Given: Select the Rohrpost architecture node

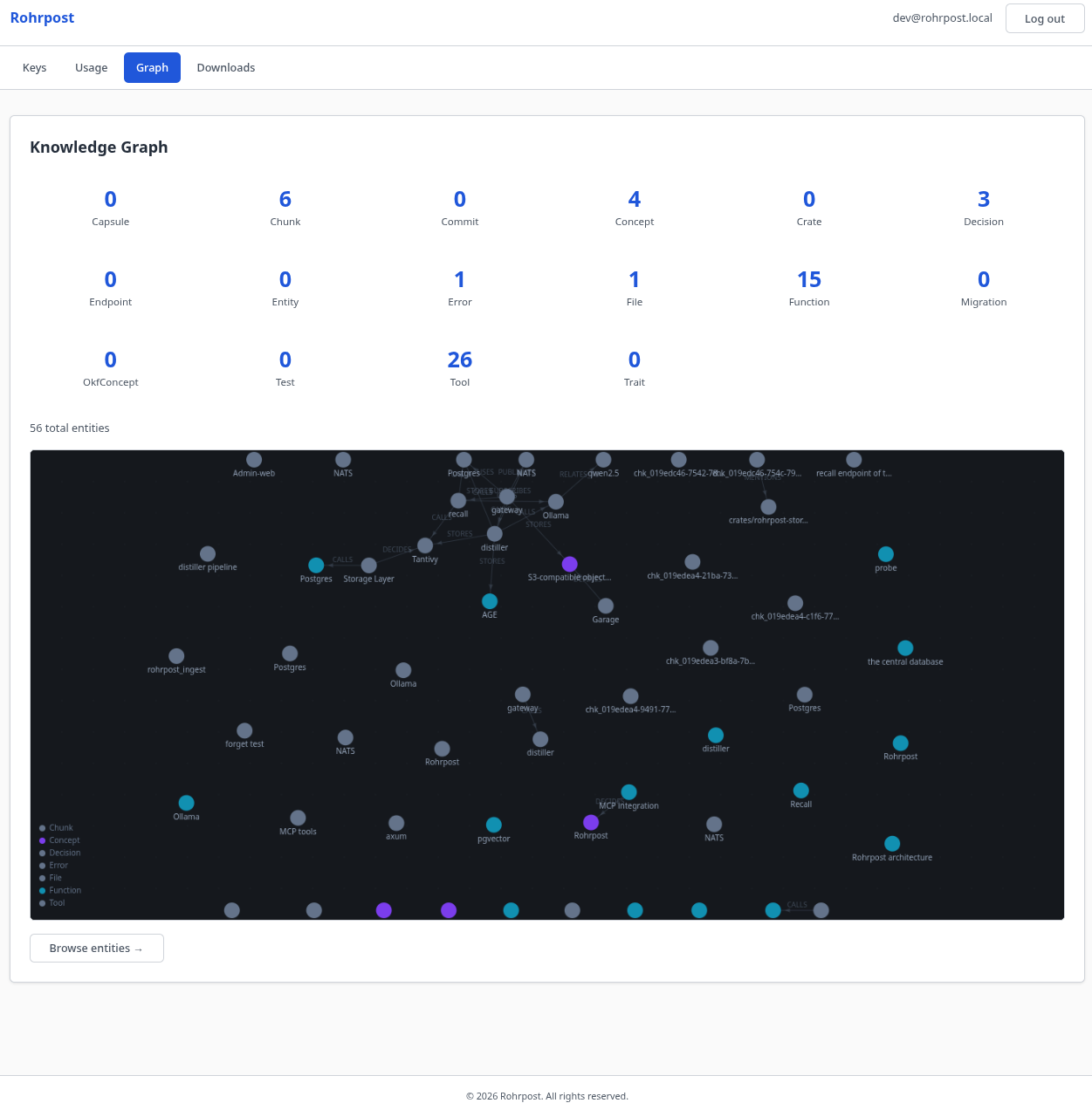Looking at the screenshot, I should coord(892,844).
